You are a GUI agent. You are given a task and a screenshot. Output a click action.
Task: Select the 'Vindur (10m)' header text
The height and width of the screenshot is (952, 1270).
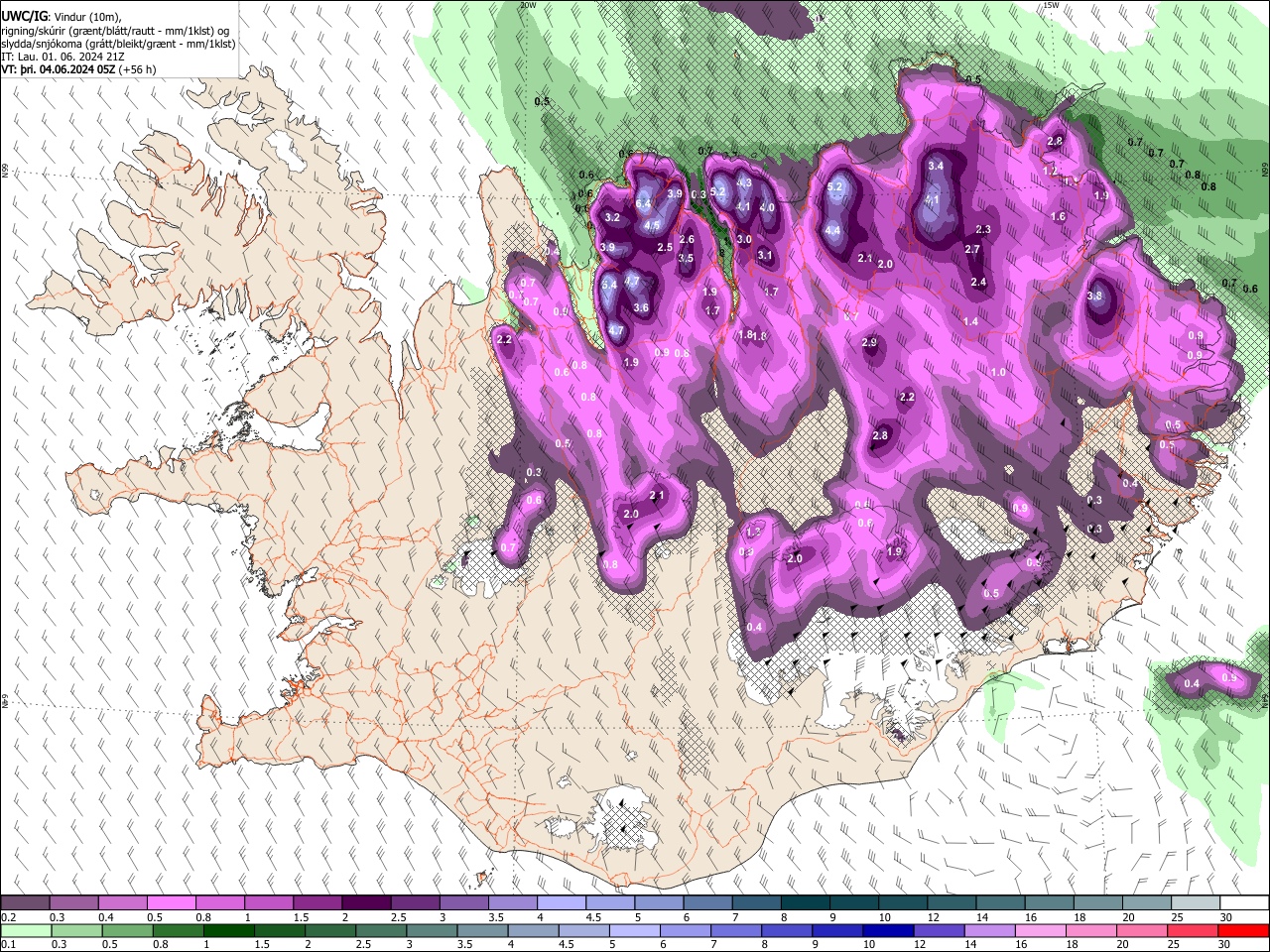tap(87, 16)
